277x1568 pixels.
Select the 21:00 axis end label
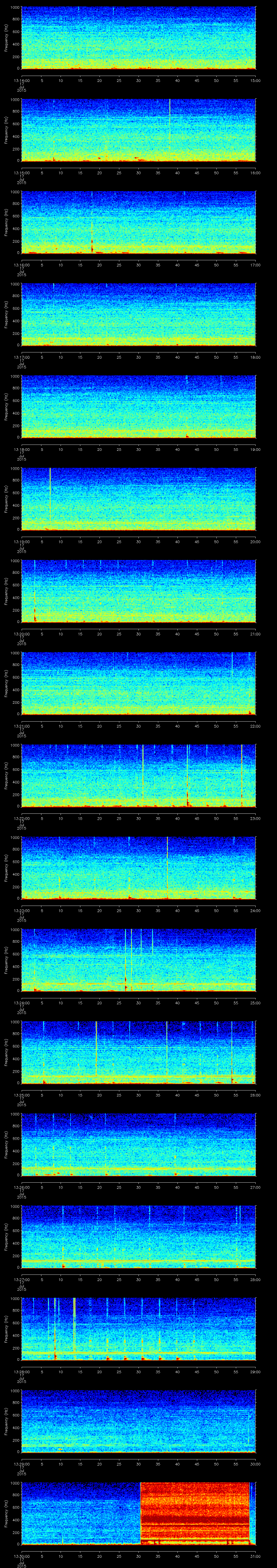click(255, 634)
